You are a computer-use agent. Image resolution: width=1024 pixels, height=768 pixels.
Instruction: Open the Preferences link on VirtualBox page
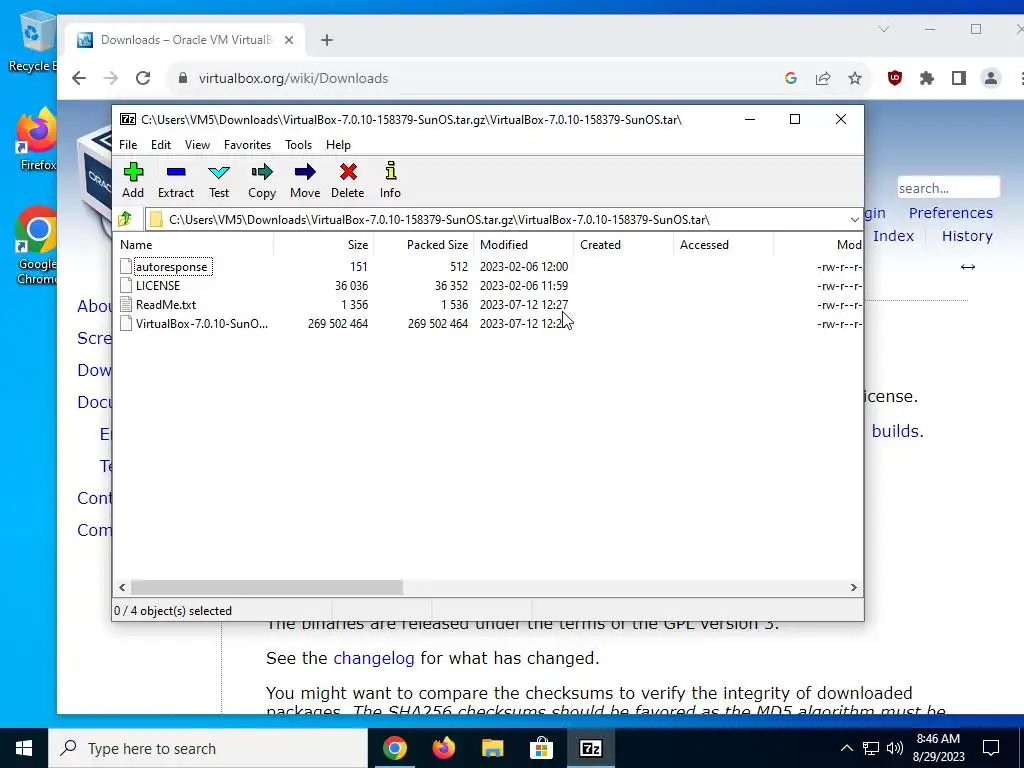coord(950,213)
